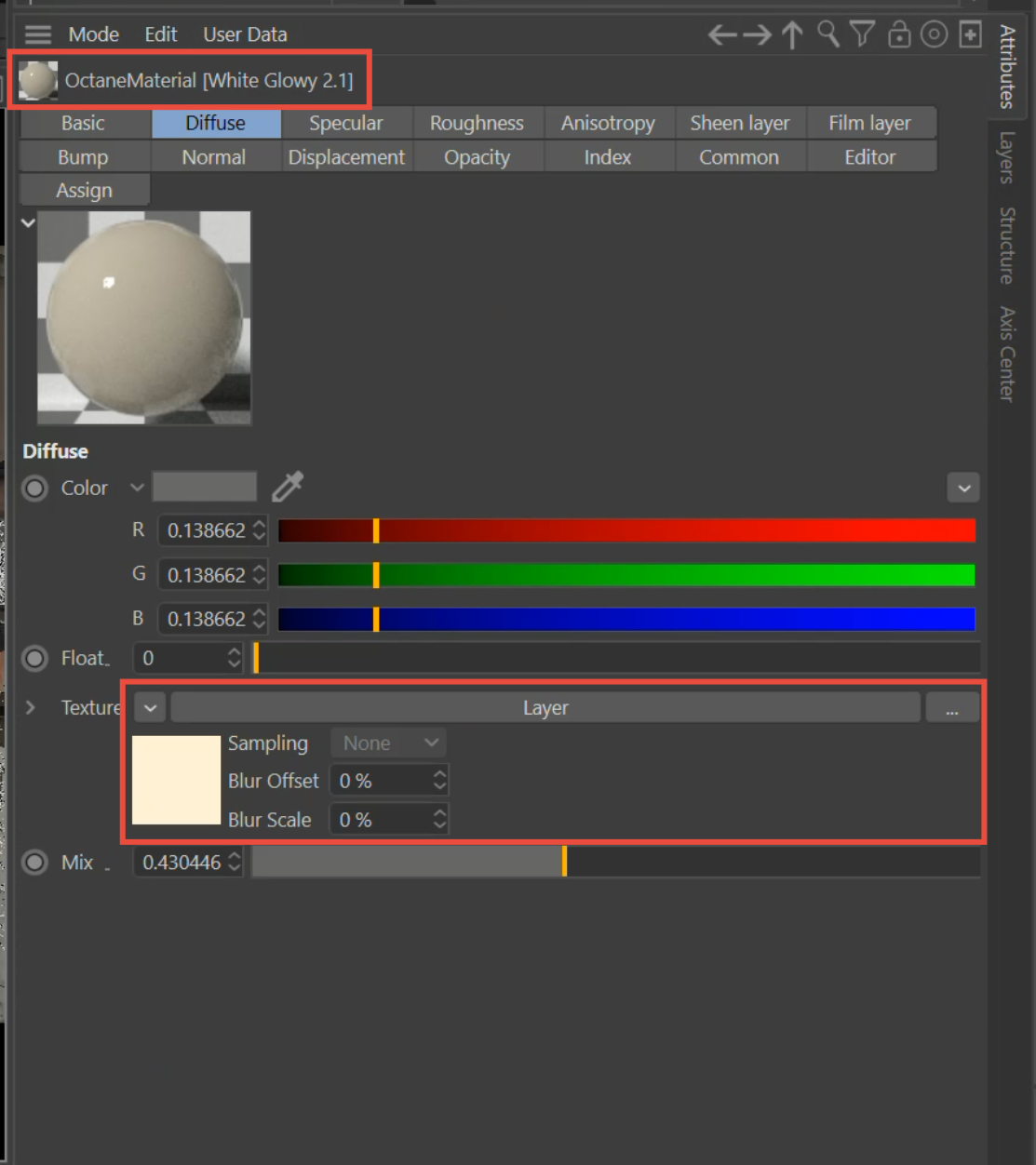
Task: Open the Mode menu
Action: 93,34
